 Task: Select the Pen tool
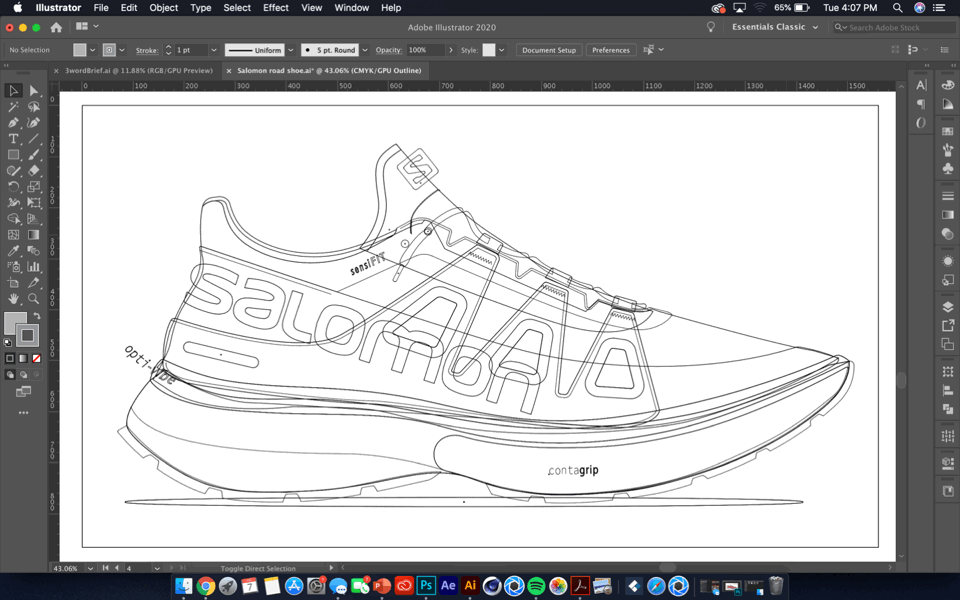click(x=13, y=122)
